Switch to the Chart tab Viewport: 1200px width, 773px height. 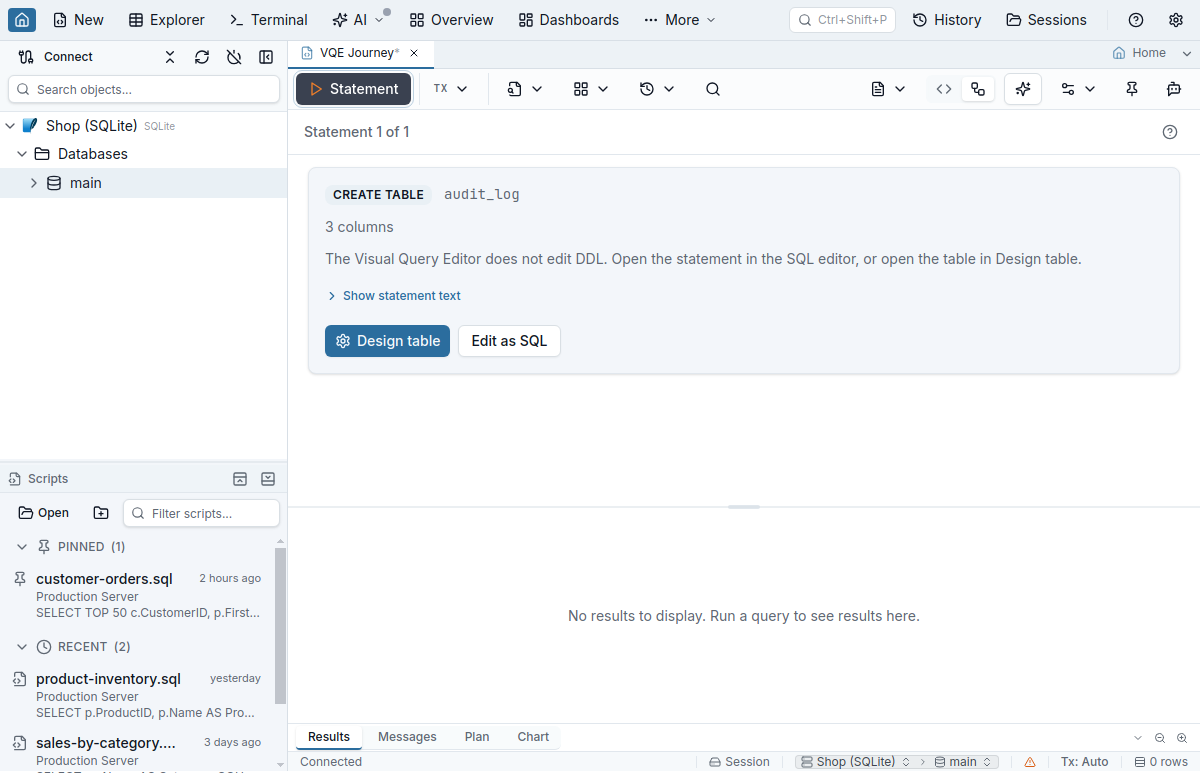pyautogui.click(x=533, y=737)
